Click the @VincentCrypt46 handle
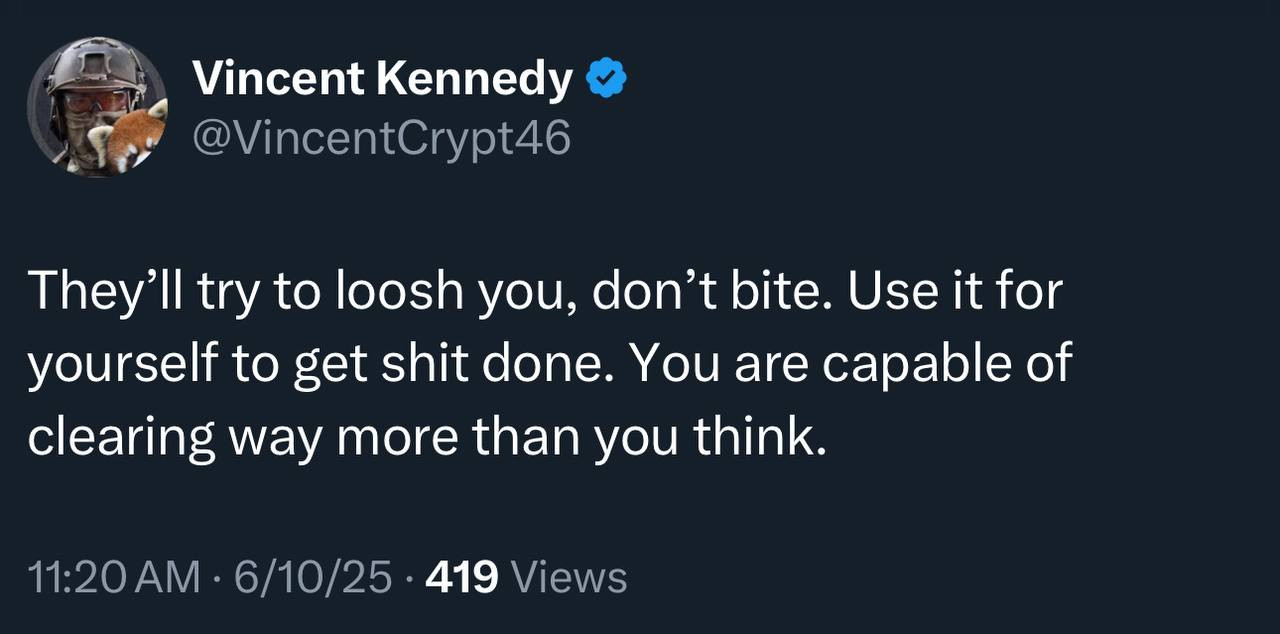 point(380,138)
